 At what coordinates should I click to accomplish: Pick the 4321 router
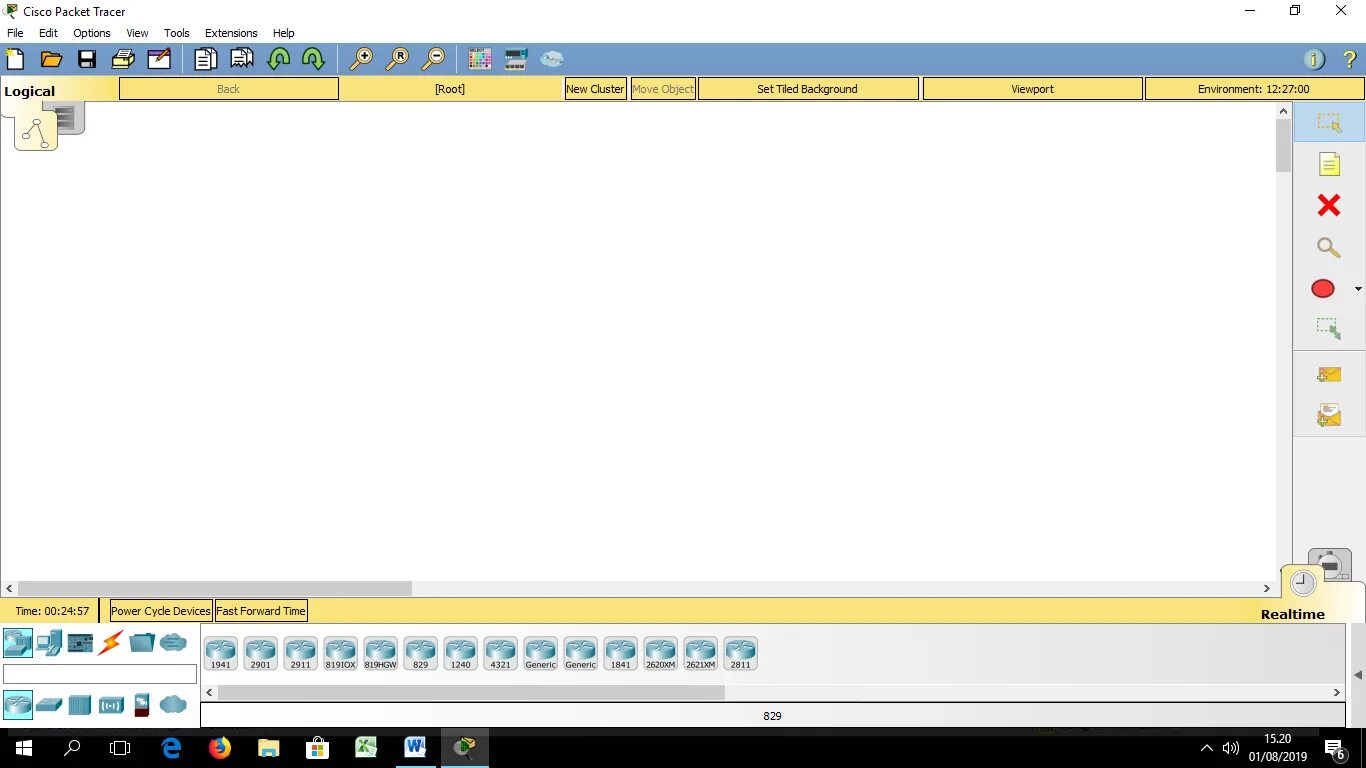501,653
